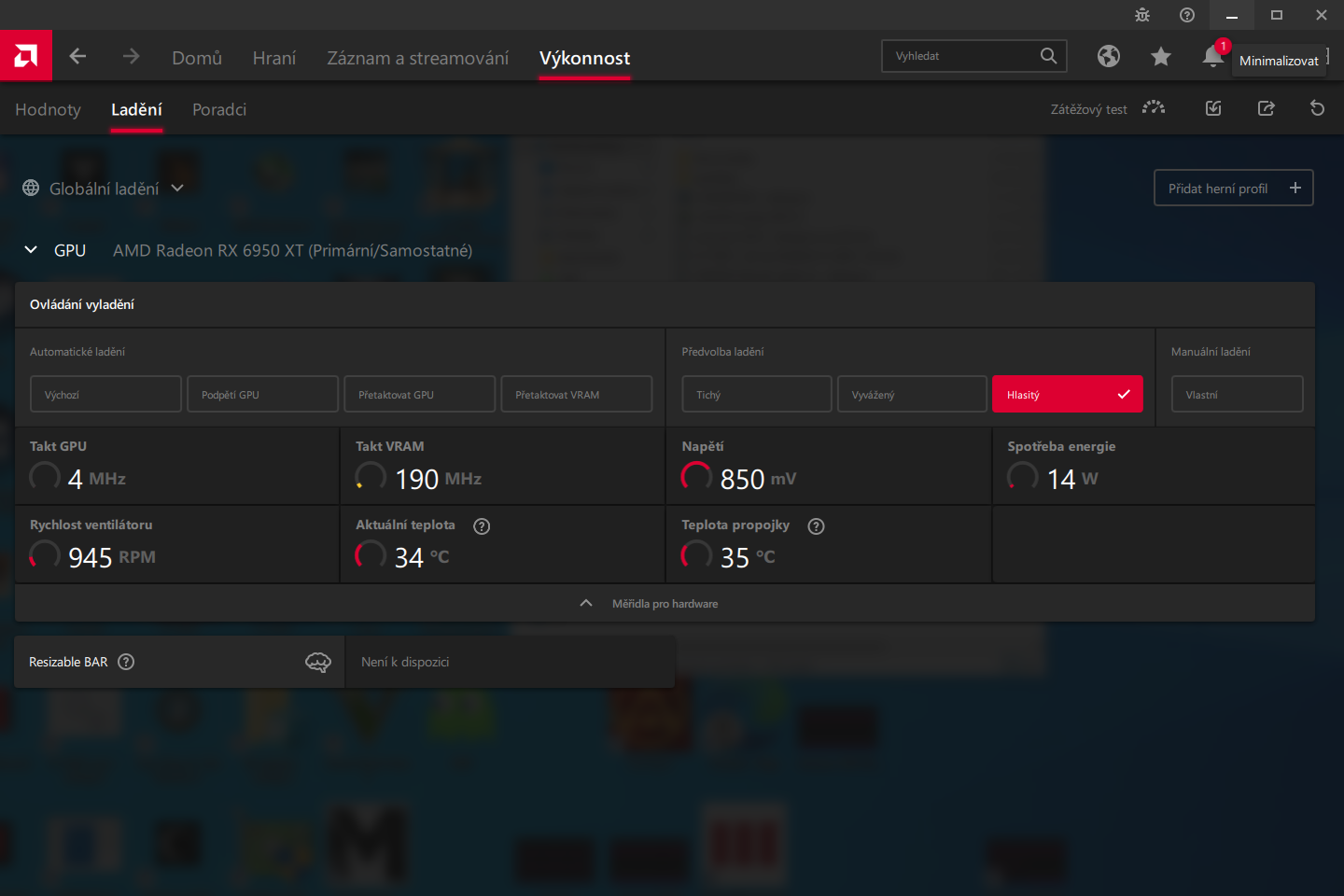Image resolution: width=1344 pixels, height=896 pixels.
Task: Select Výchozí automatic tuning
Action: [x=105, y=394]
